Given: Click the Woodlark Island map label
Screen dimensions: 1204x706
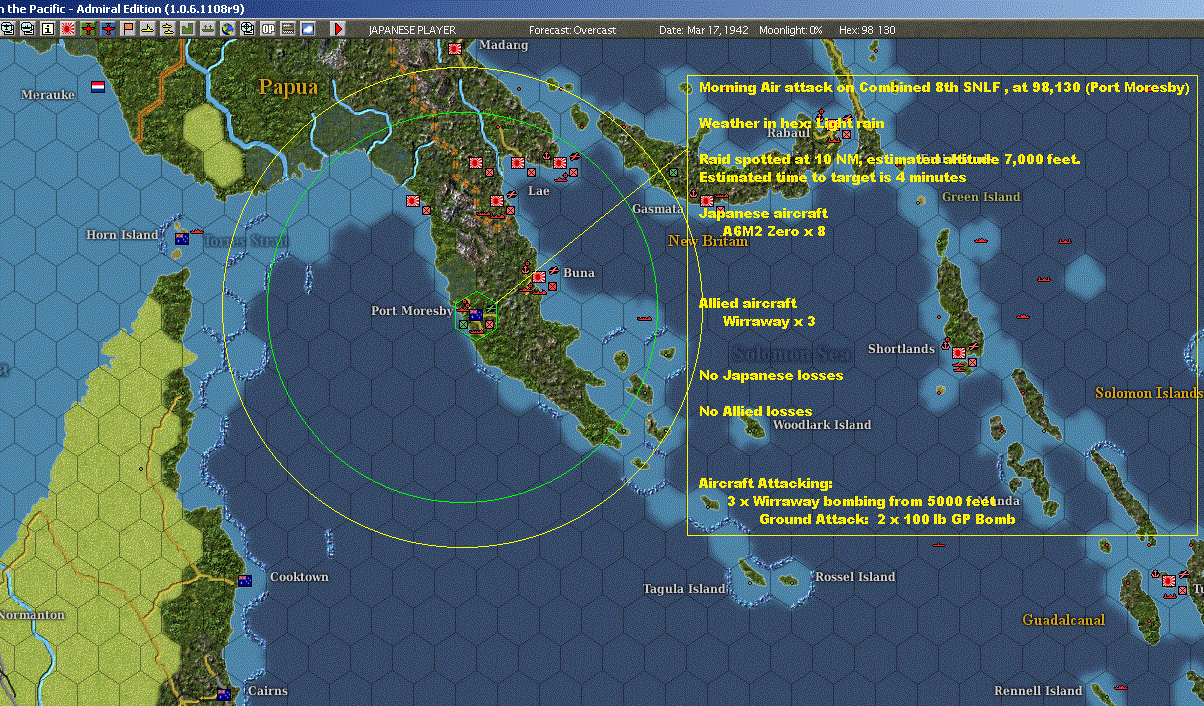Looking at the screenshot, I should (821, 425).
